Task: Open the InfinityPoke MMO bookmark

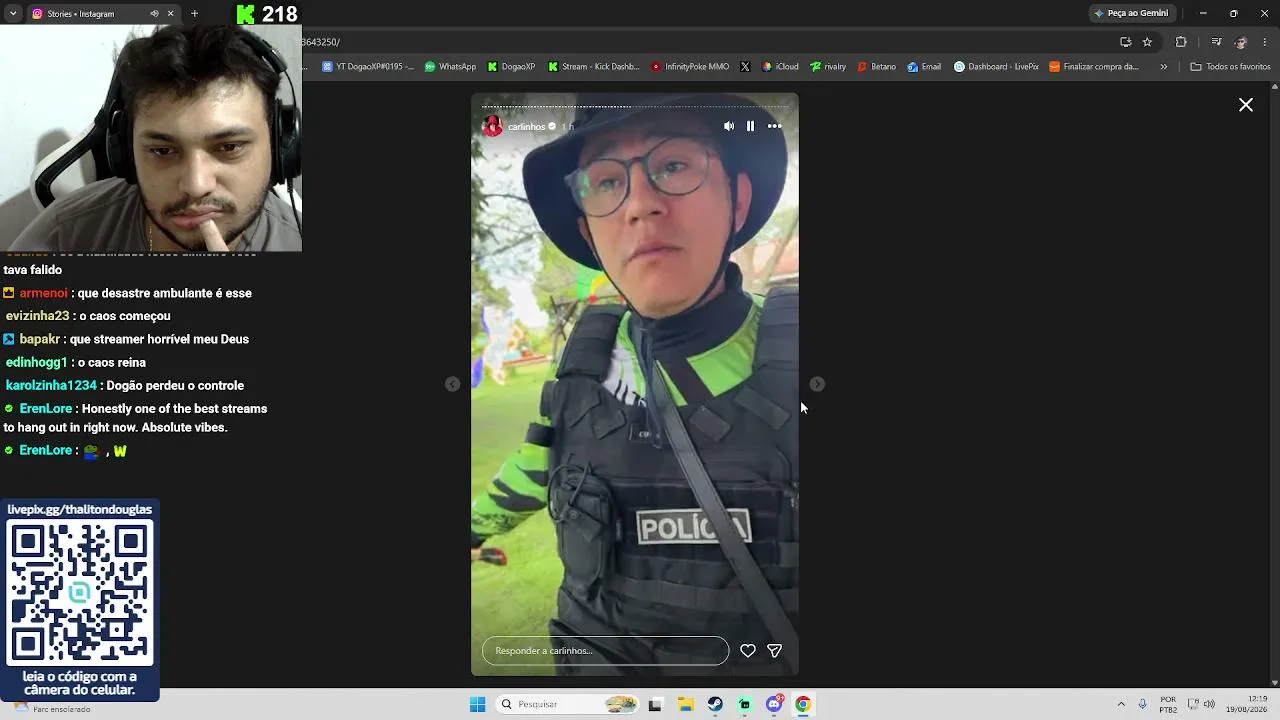Action: click(x=690, y=67)
